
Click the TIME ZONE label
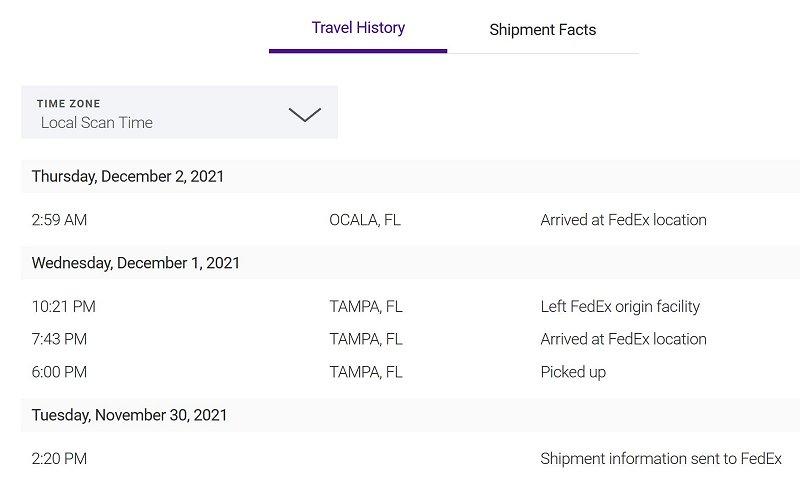[x=68, y=104]
